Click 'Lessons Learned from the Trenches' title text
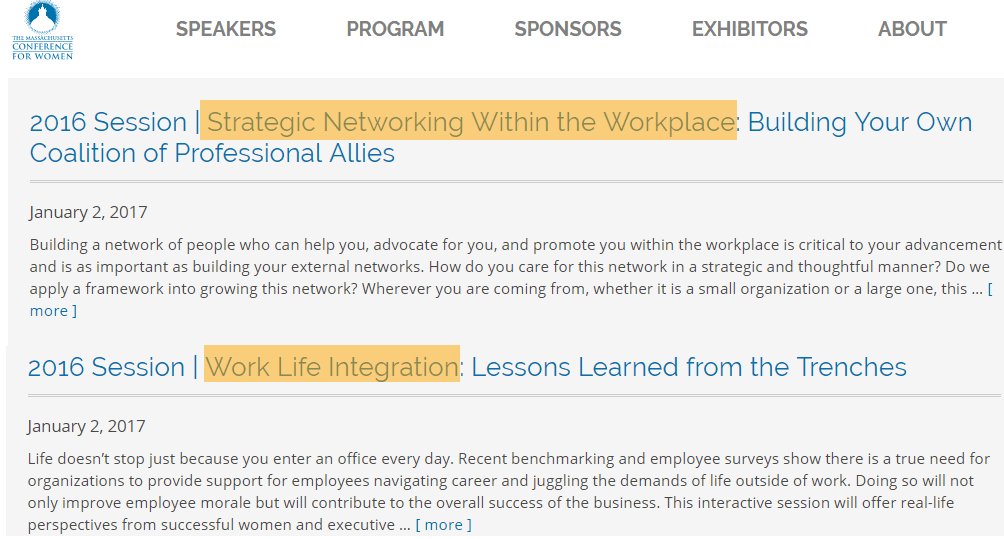Screen dimensions: 1004x539 689,367
